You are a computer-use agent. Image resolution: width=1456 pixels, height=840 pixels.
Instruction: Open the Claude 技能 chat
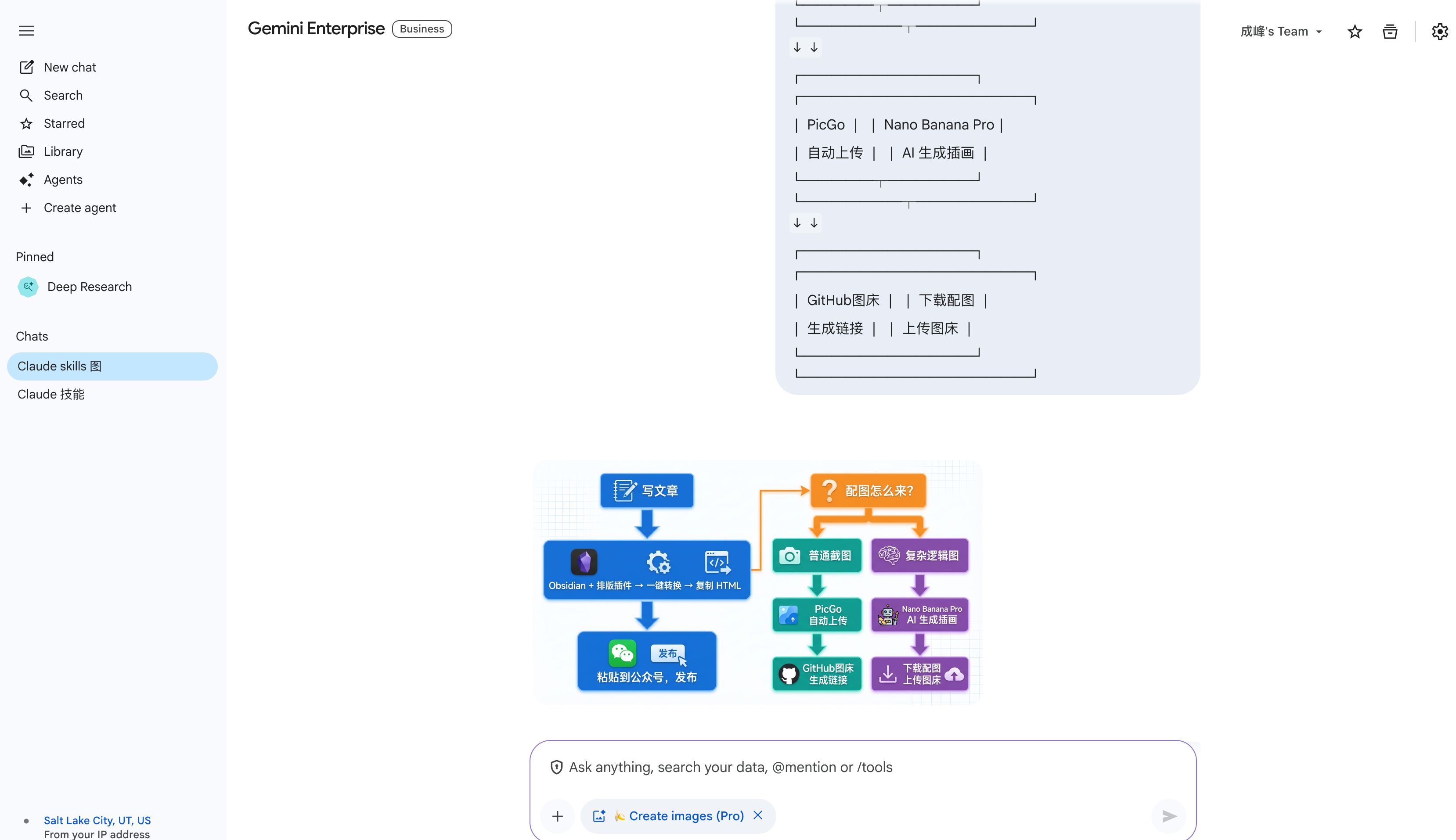51,394
